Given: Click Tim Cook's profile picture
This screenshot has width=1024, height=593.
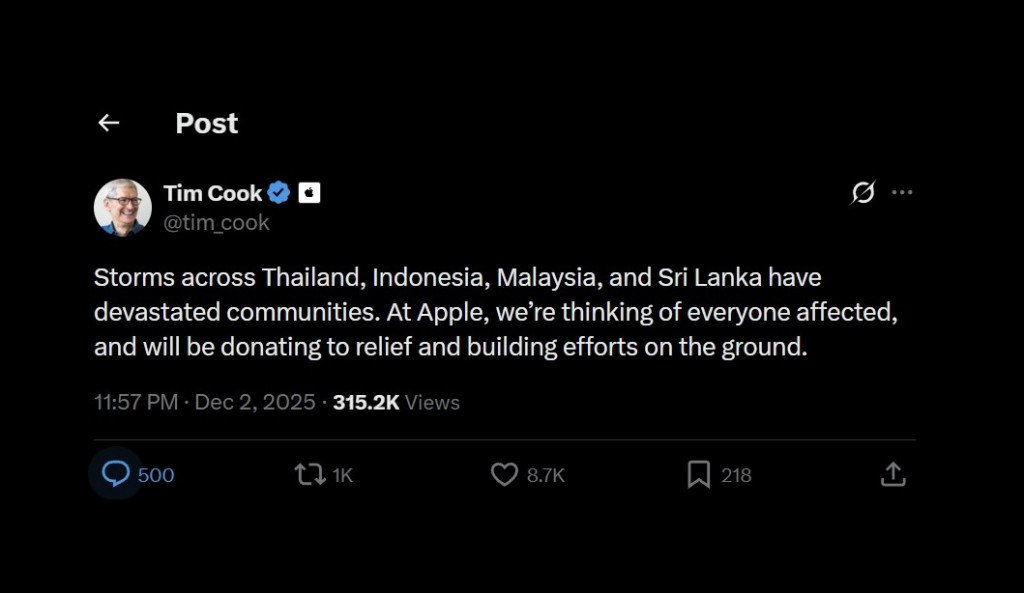Looking at the screenshot, I should pyautogui.click(x=121, y=205).
